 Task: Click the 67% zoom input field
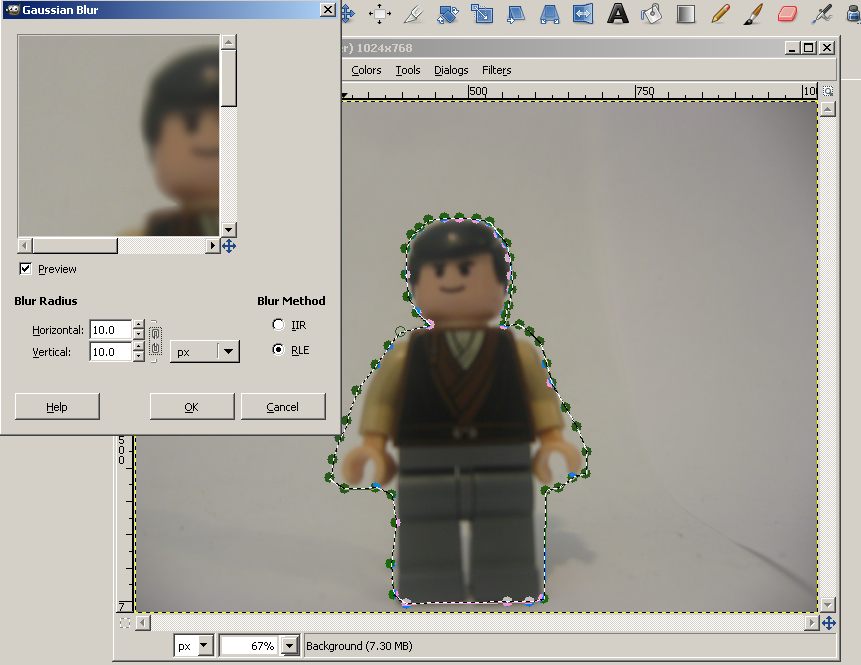[x=250, y=646]
